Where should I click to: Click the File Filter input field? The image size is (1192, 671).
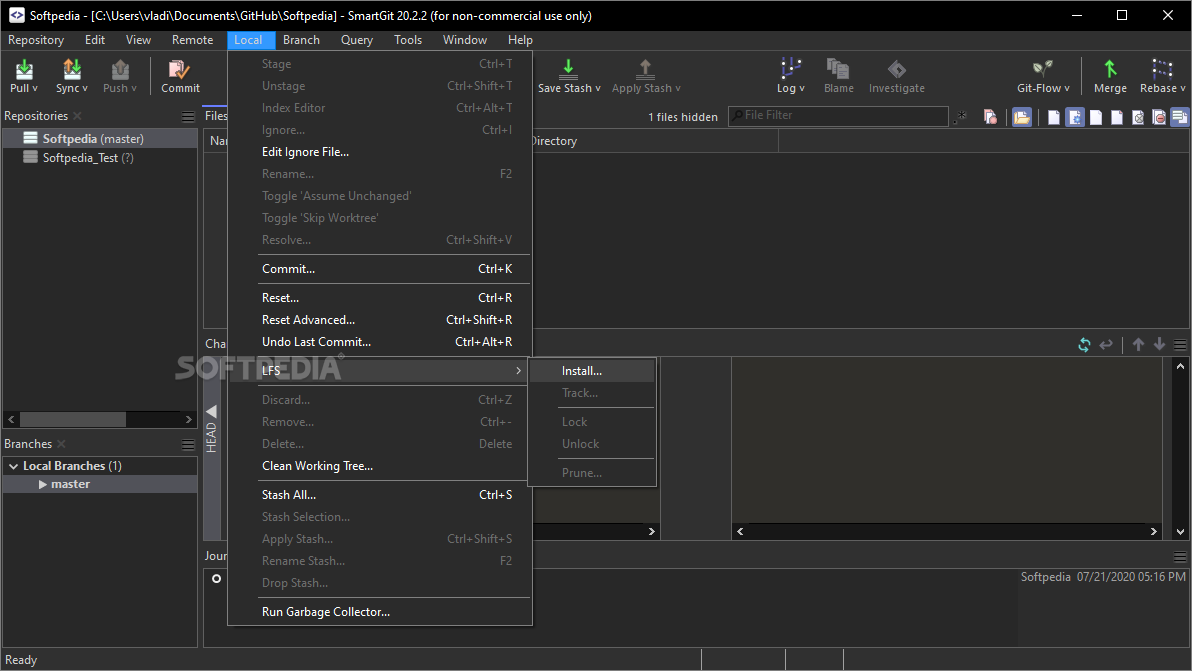[x=839, y=116]
